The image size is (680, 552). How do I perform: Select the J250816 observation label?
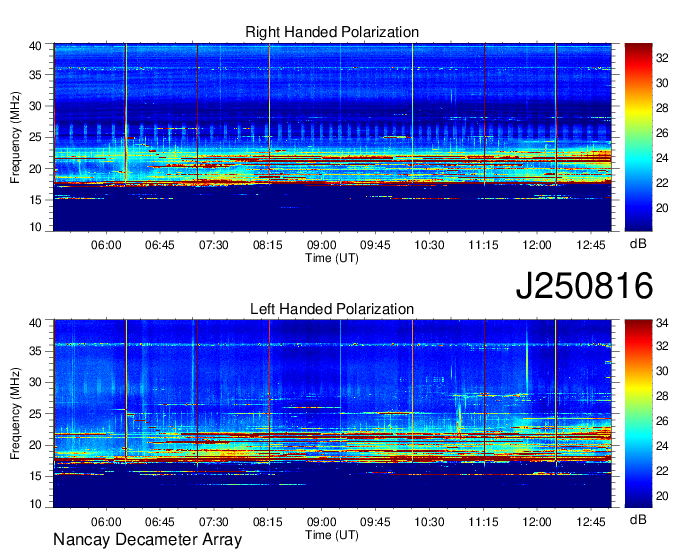(x=584, y=286)
